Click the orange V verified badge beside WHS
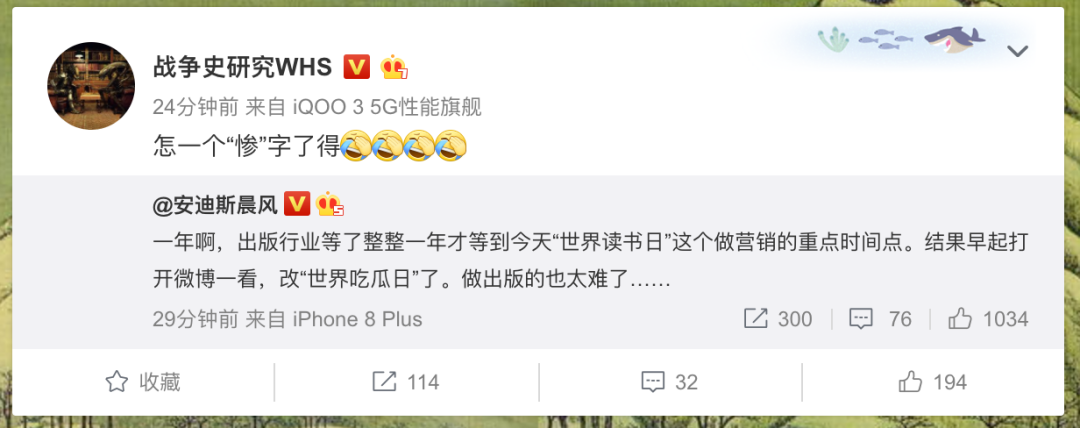Screen dimensions: 1080x428 tap(357, 67)
